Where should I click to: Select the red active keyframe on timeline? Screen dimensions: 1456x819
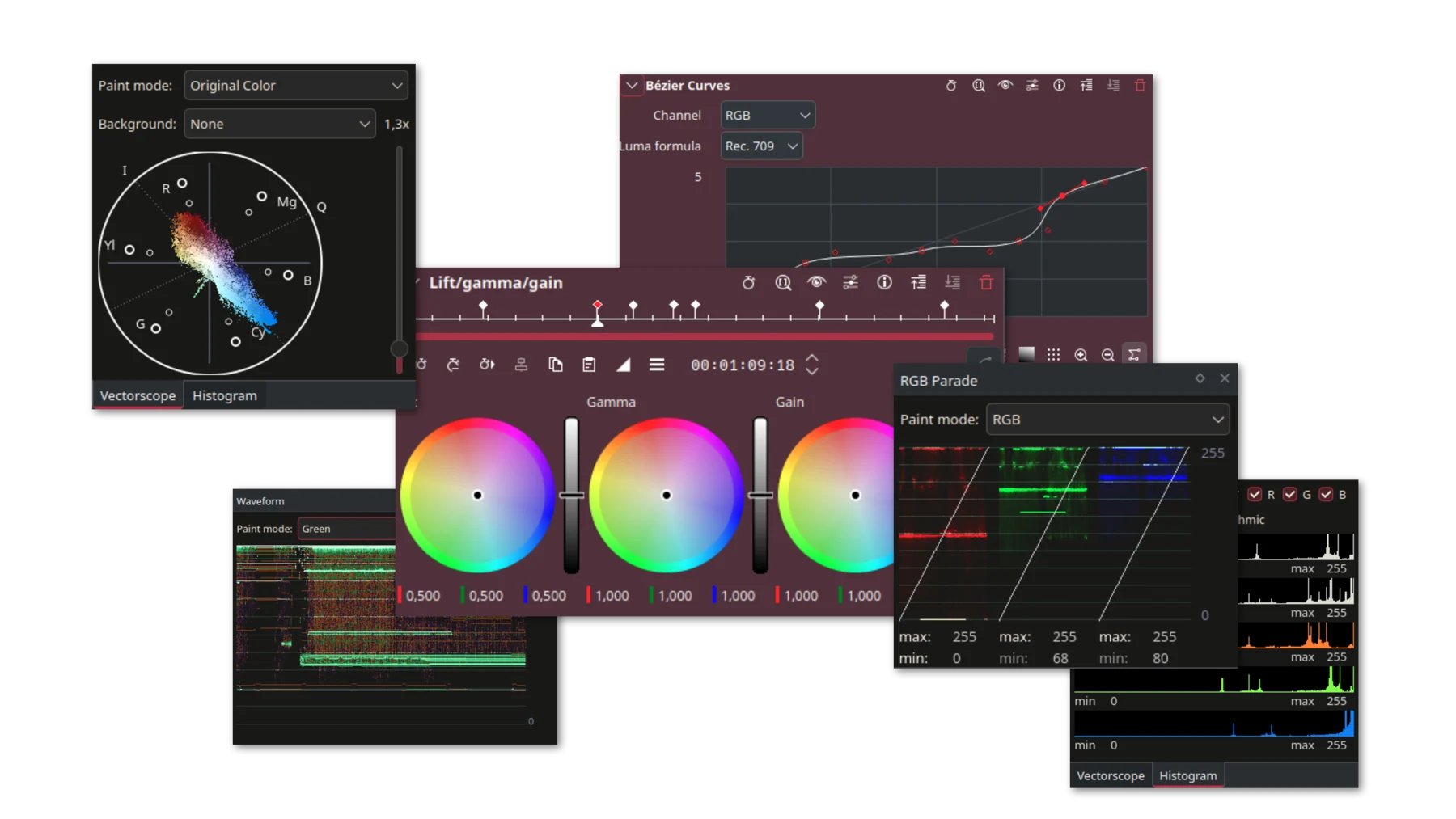coord(598,305)
